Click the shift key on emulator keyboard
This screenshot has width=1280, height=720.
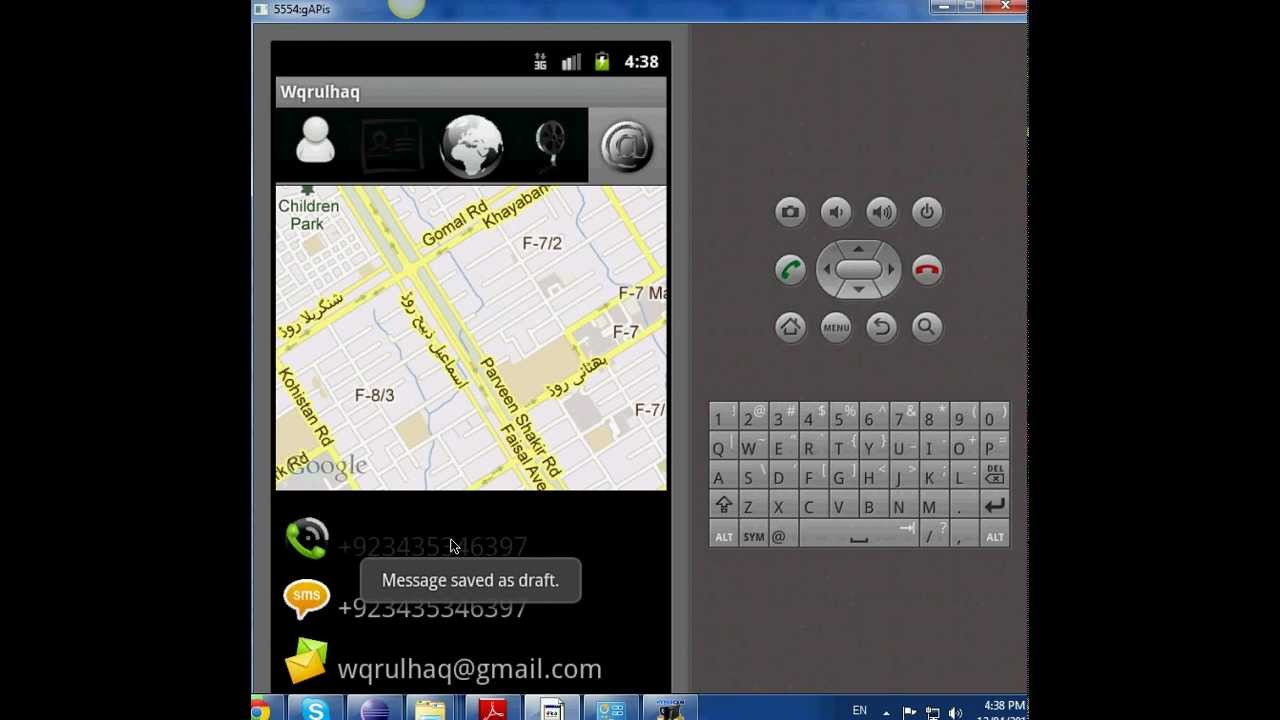[x=723, y=506]
